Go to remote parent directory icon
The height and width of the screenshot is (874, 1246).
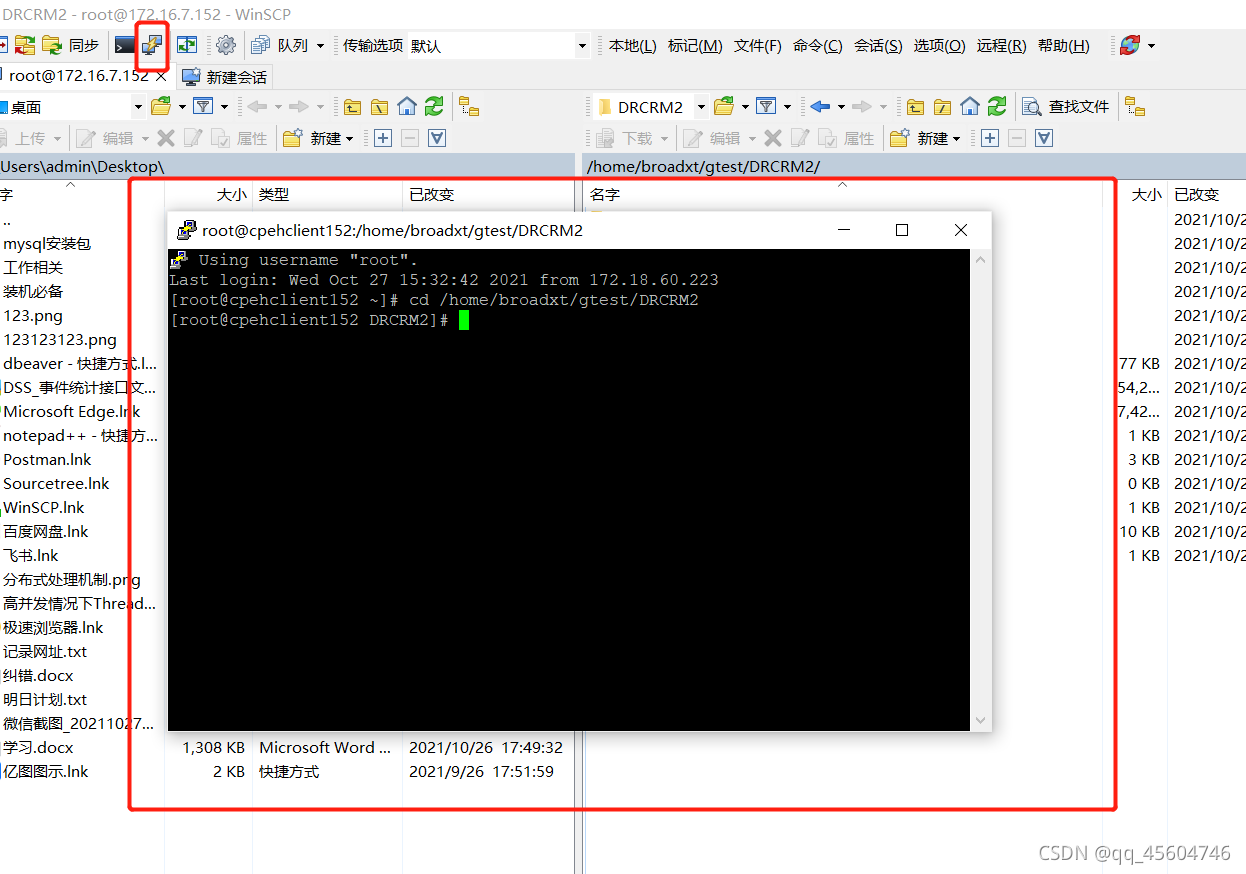pos(915,106)
